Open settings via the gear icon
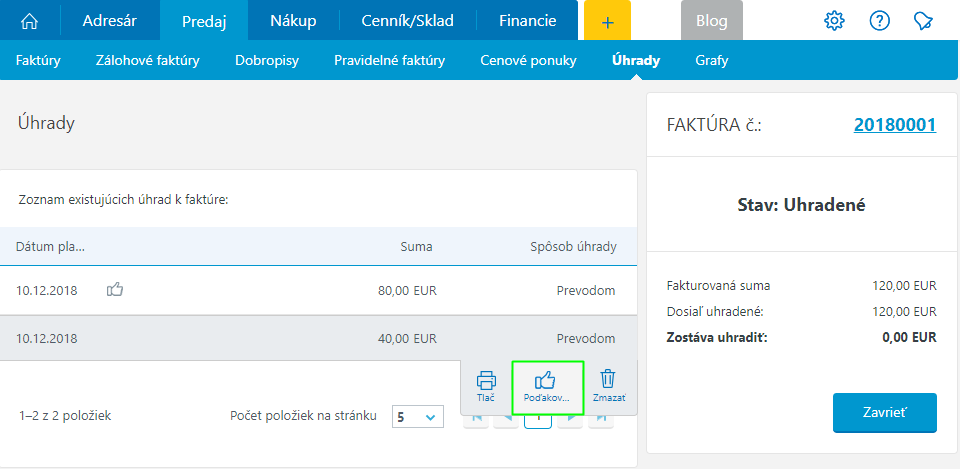Screen dimensions: 960x469 pyautogui.click(x=834, y=21)
